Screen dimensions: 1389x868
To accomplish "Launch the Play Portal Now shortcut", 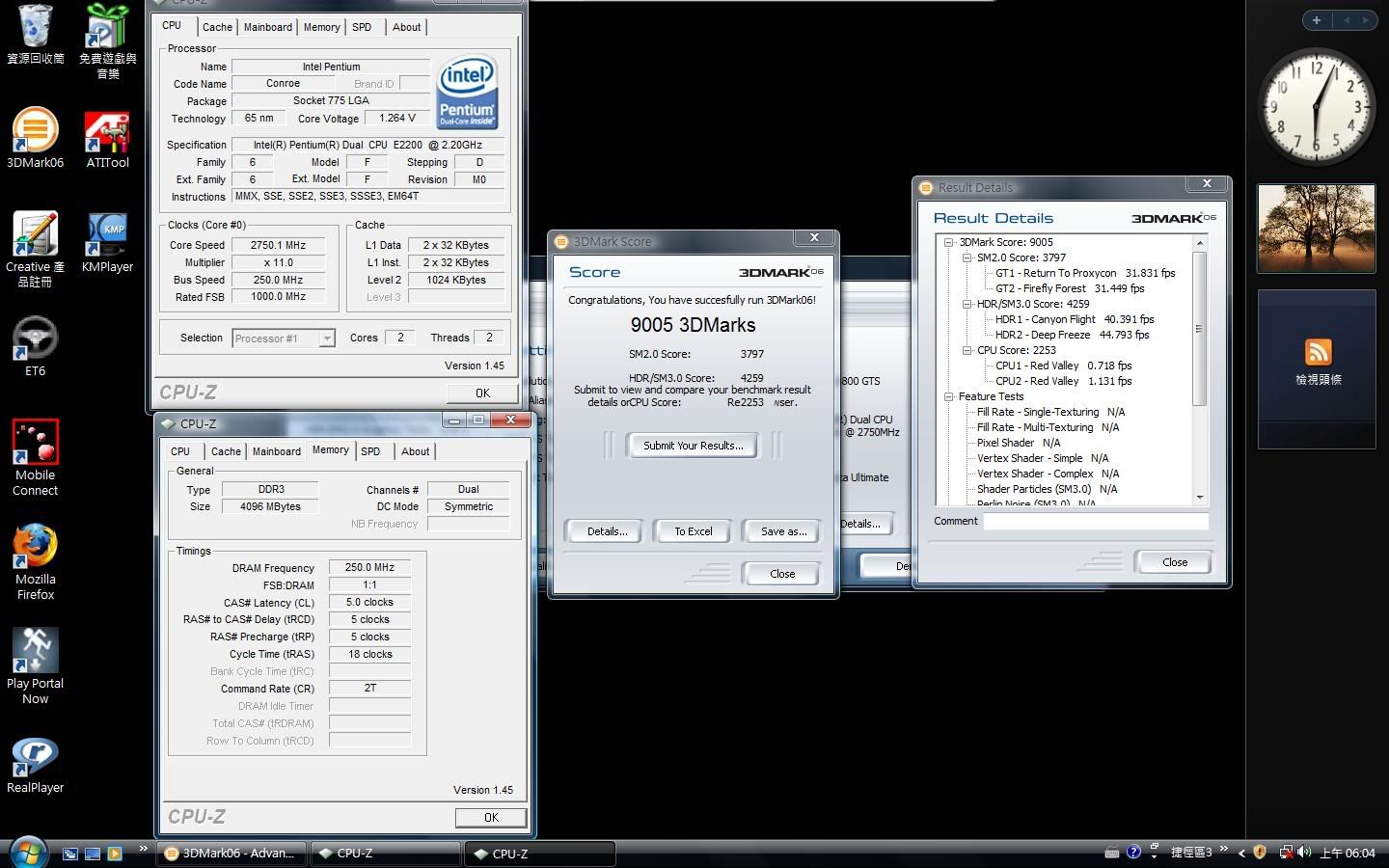I will click(35, 666).
